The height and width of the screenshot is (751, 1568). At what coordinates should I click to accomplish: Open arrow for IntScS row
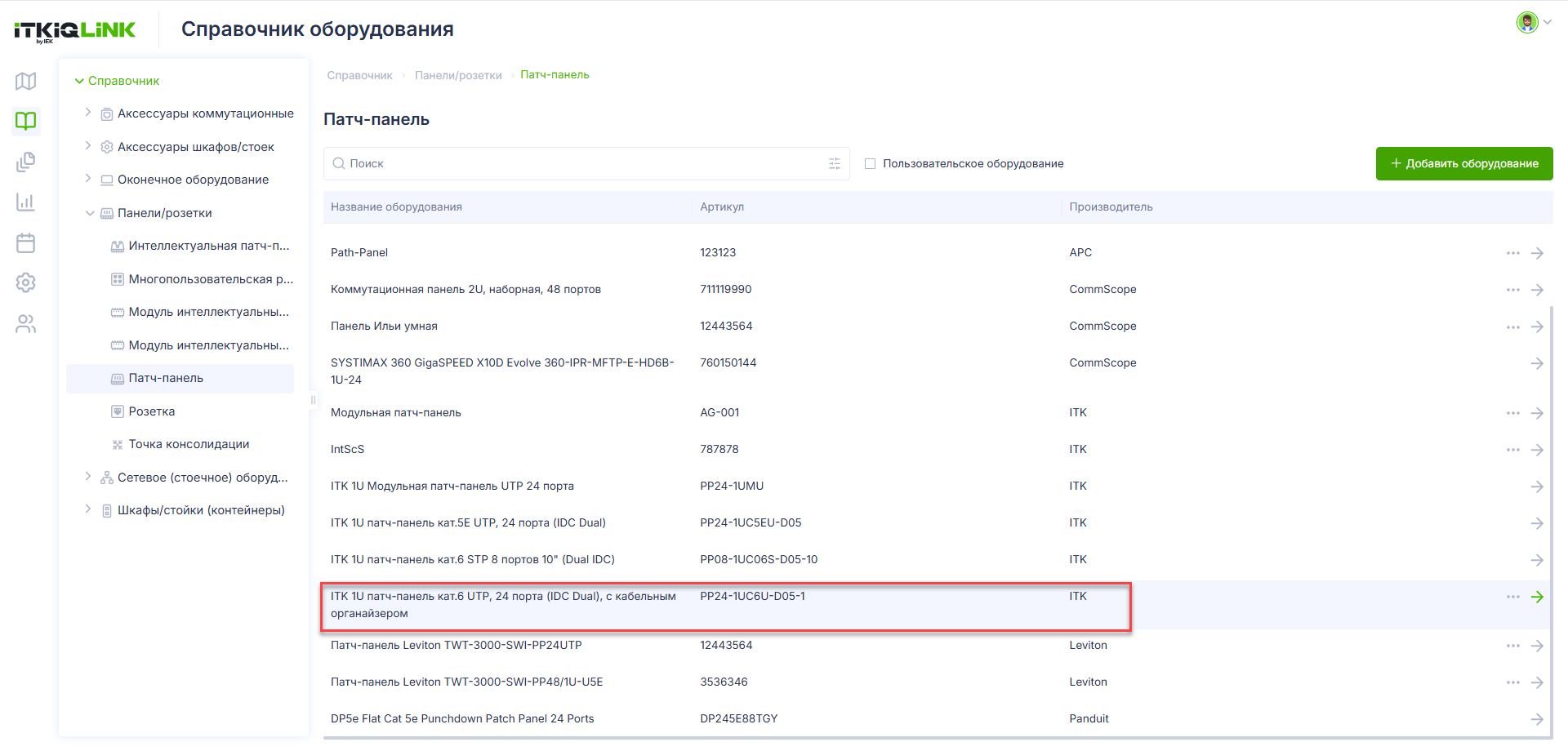1537,450
